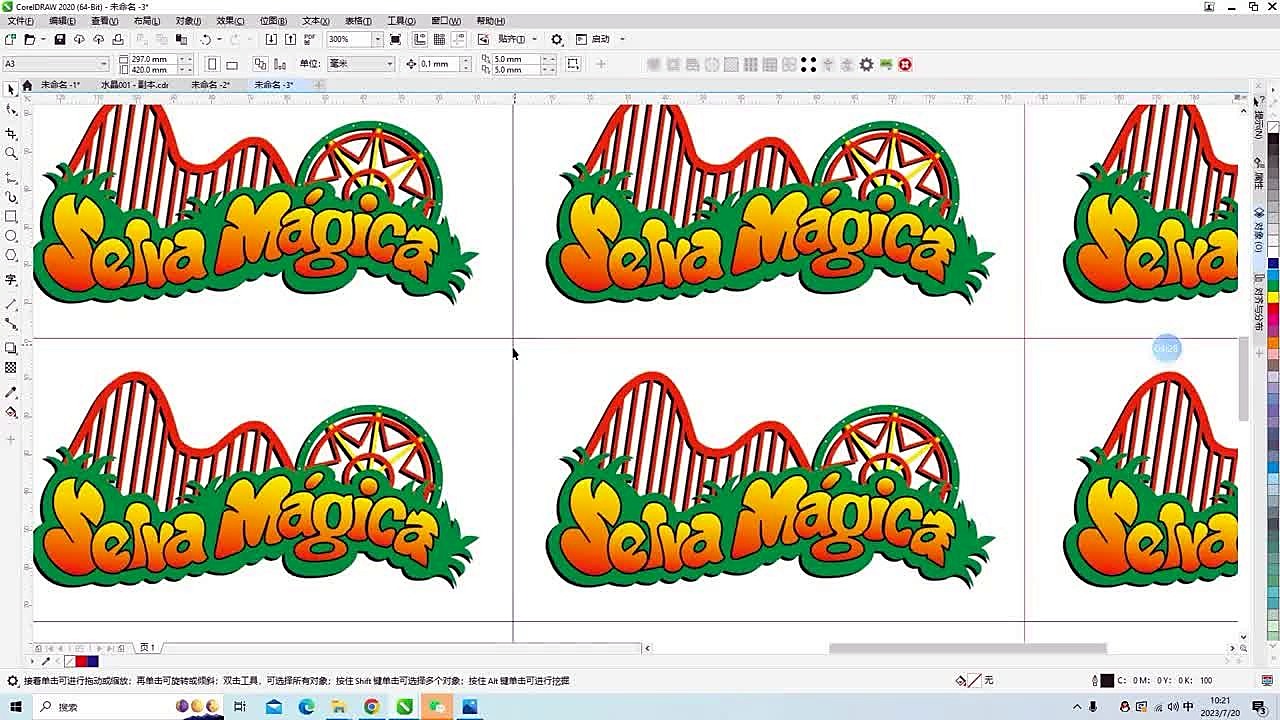Click the Publish to PDF icon

(x=309, y=40)
